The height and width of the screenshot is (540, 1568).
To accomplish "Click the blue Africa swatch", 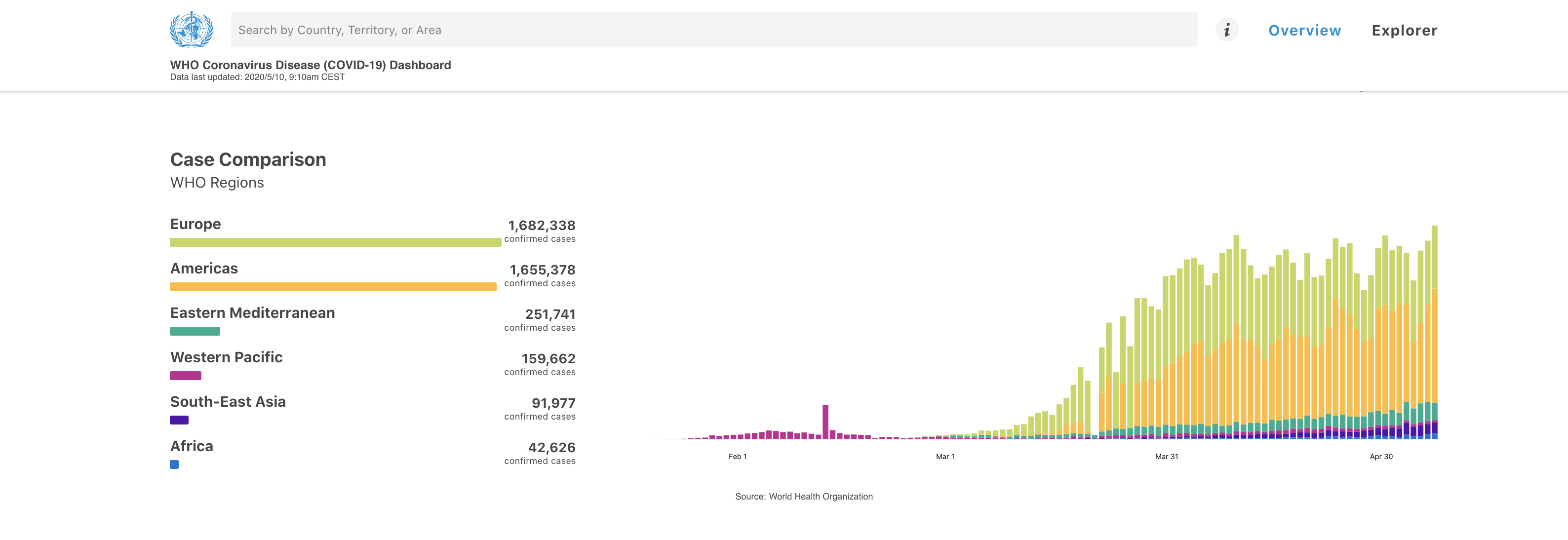I will [174, 464].
